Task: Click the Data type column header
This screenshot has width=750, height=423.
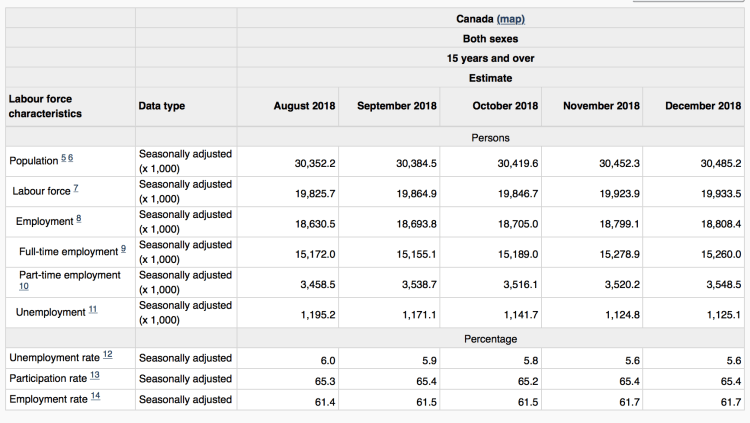Action: point(161,106)
